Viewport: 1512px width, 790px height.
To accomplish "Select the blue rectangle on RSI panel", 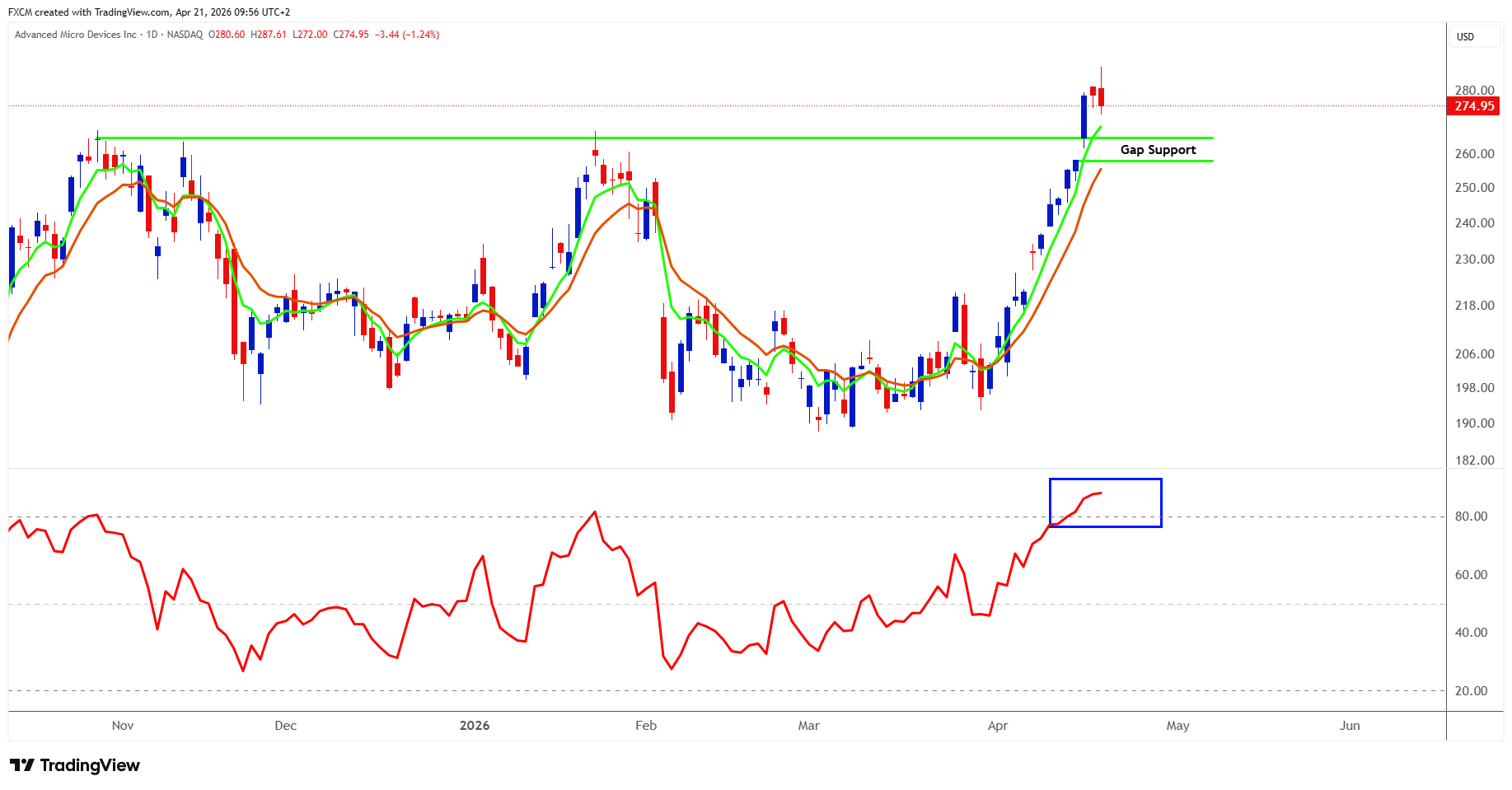I will (x=1105, y=479).
